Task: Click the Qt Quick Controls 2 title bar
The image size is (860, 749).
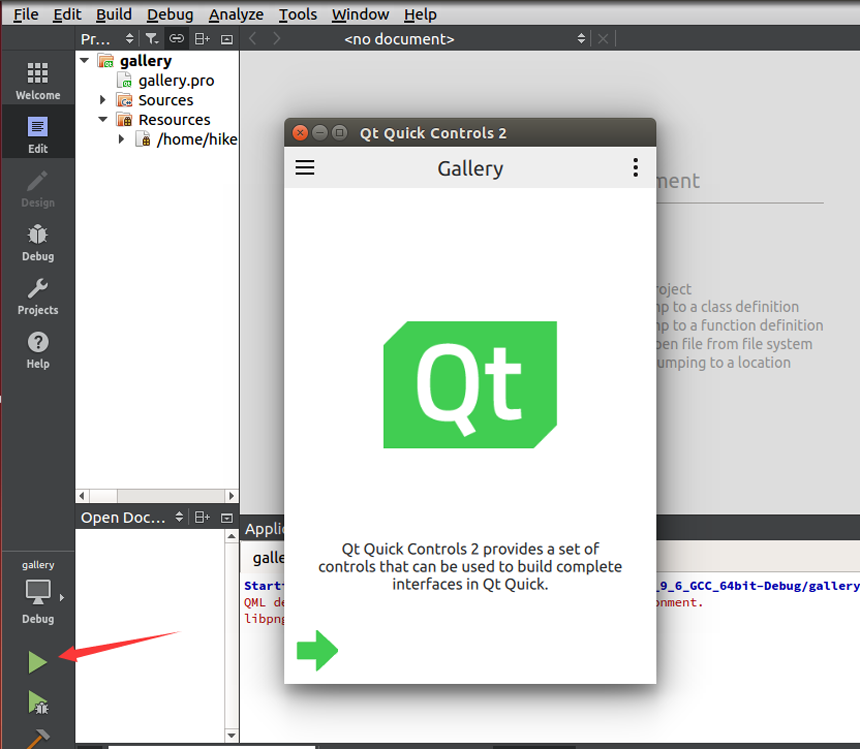Action: click(470, 133)
